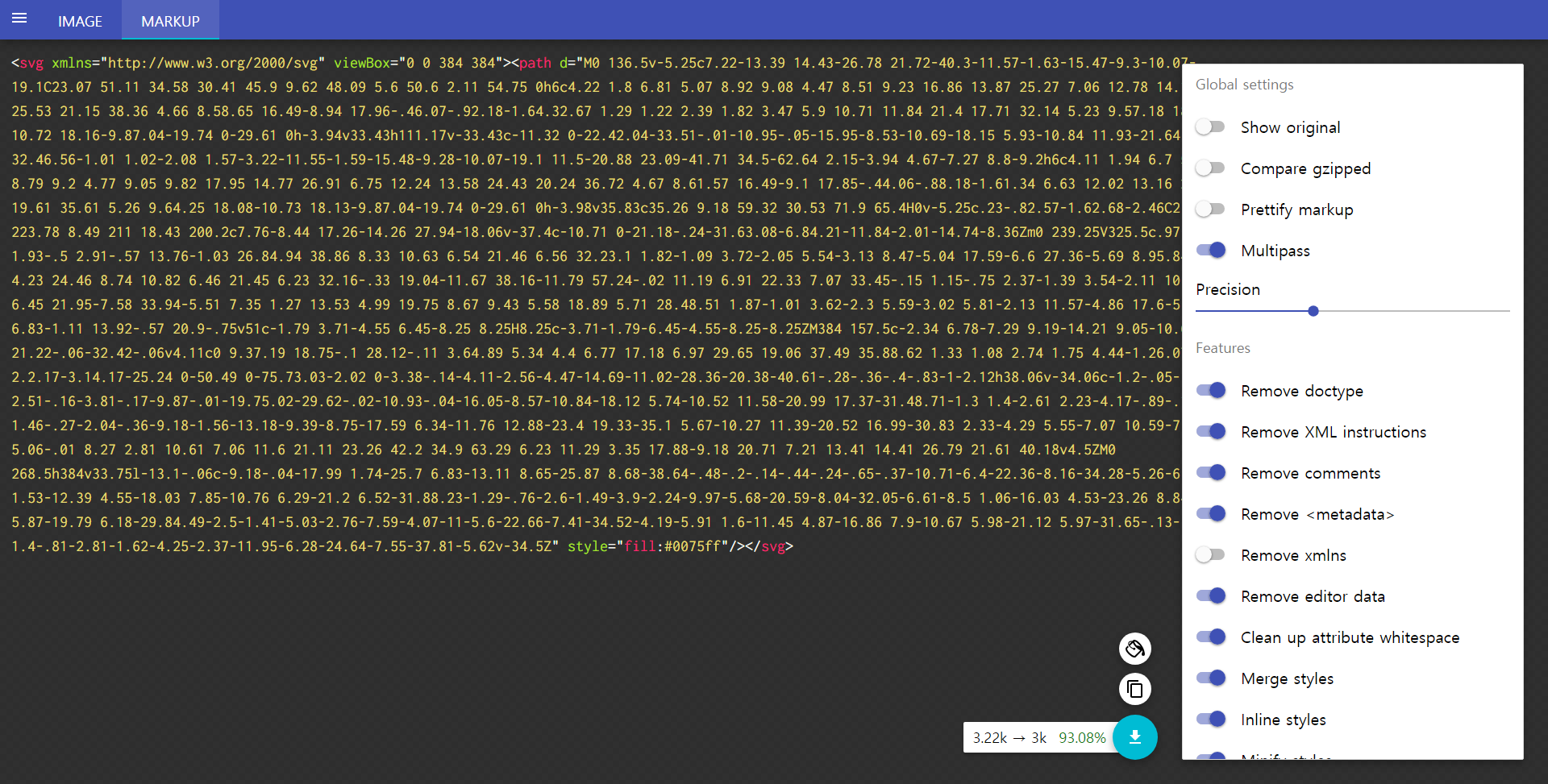Switch to the IMAGE tab

click(x=80, y=21)
